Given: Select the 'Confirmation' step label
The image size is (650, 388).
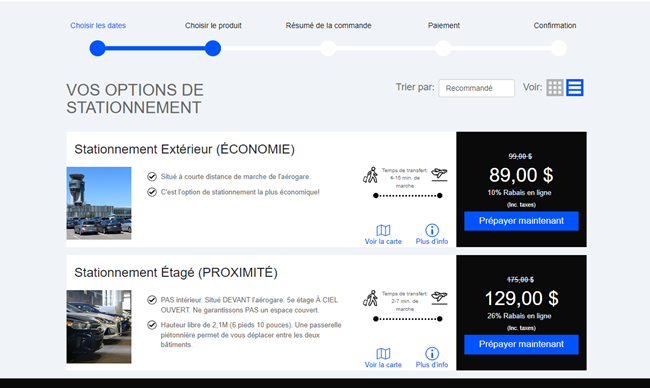Looking at the screenshot, I should coord(555,25).
